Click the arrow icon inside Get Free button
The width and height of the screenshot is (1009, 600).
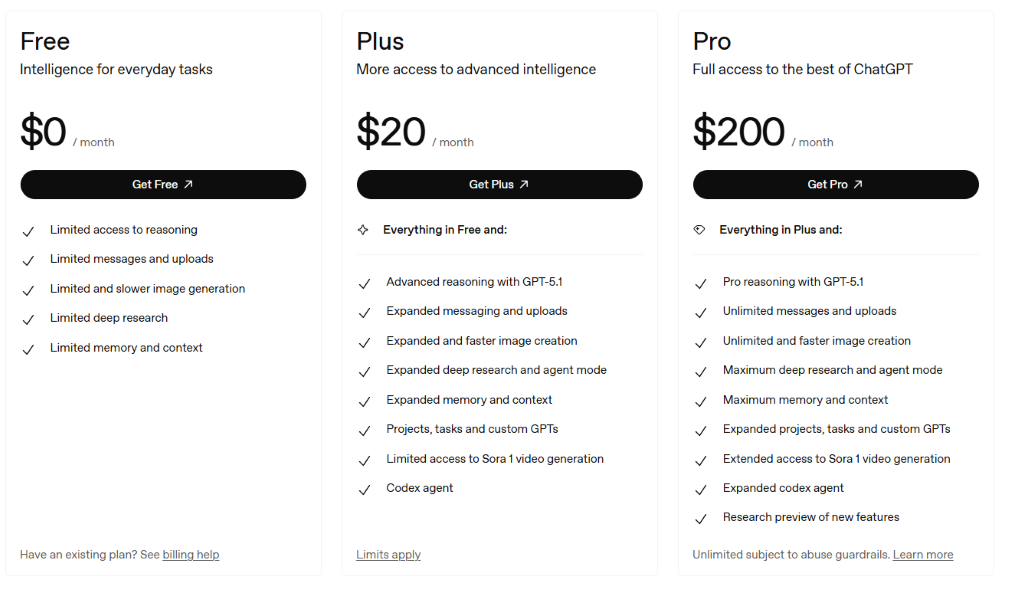pos(186,184)
